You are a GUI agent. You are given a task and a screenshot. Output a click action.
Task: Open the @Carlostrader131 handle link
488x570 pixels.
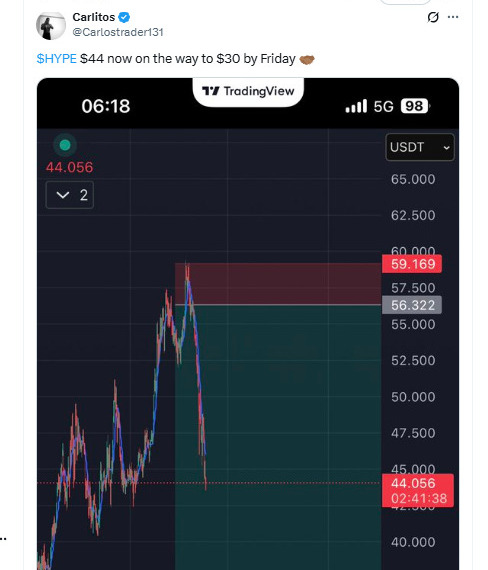tap(118, 32)
